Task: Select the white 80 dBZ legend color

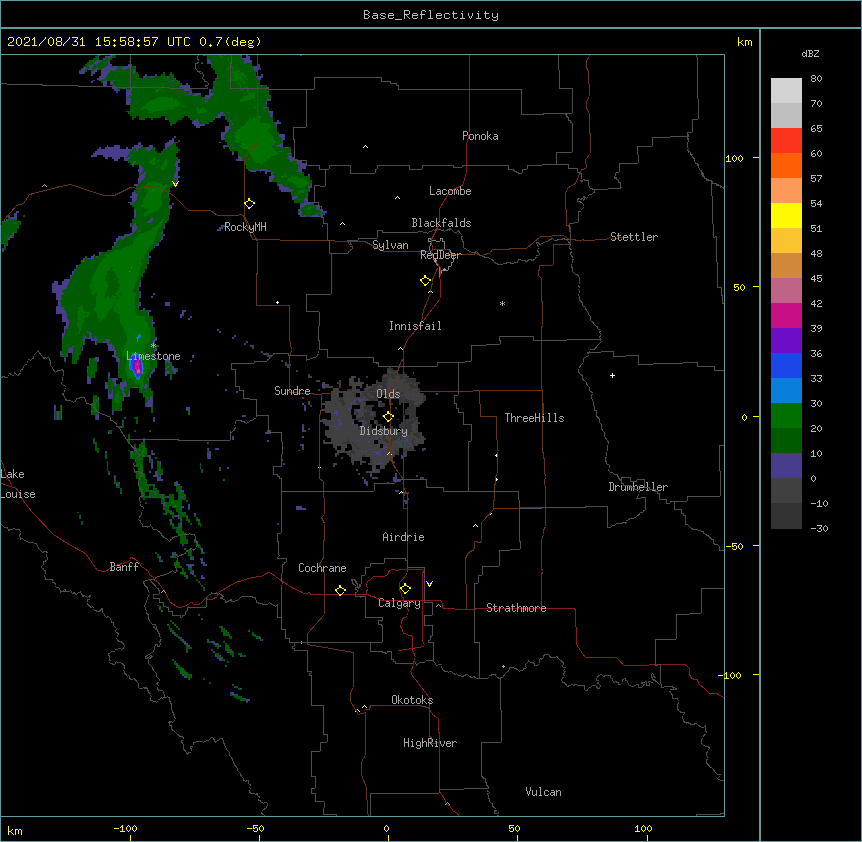Action: [x=786, y=91]
